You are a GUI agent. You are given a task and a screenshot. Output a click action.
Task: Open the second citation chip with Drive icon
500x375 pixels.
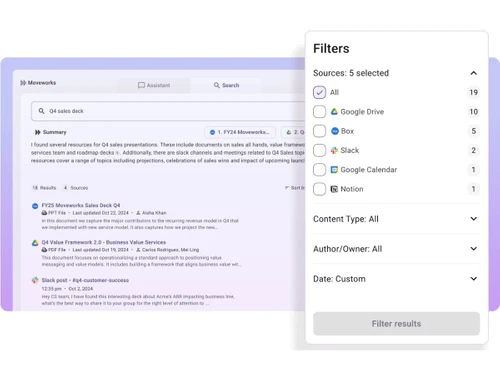(x=294, y=132)
